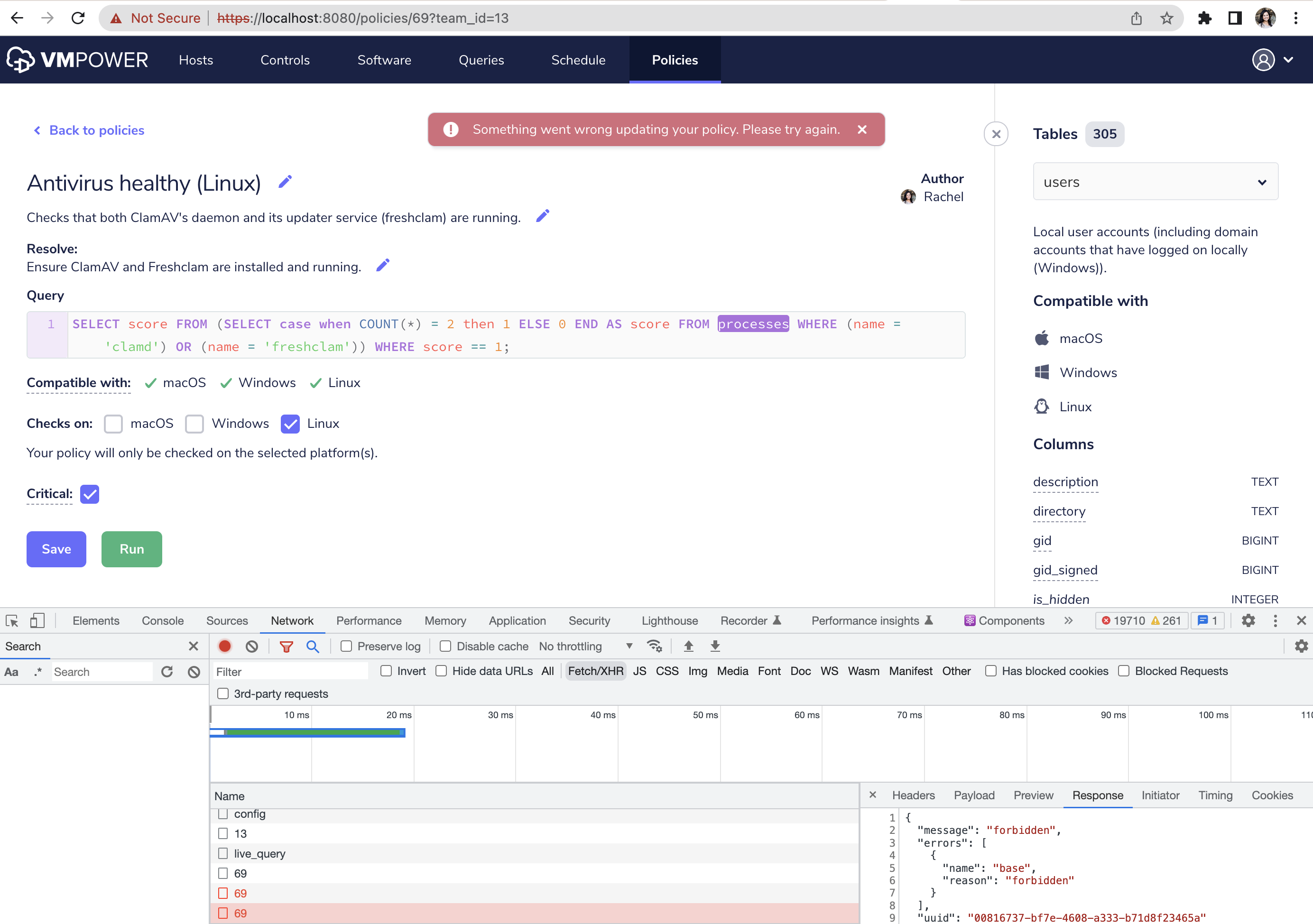Refresh search results icon
This screenshot has height=924, width=1313.
tap(167, 671)
